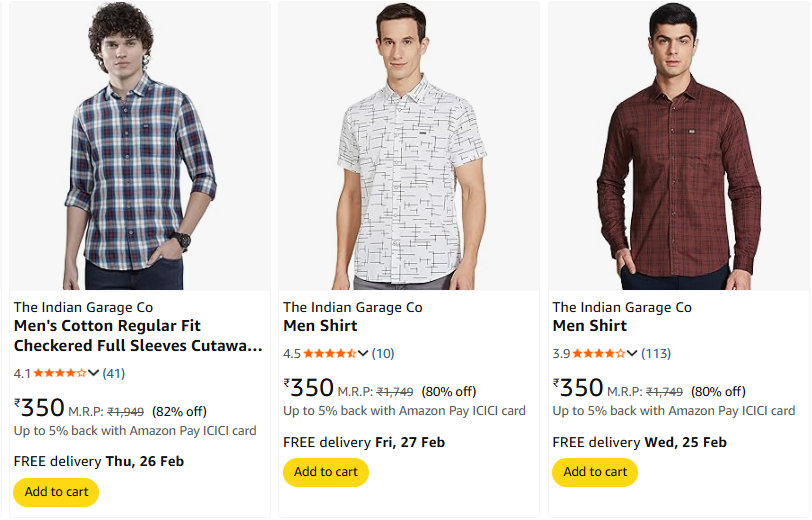Open maroon shirt product image

tap(677, 146)
